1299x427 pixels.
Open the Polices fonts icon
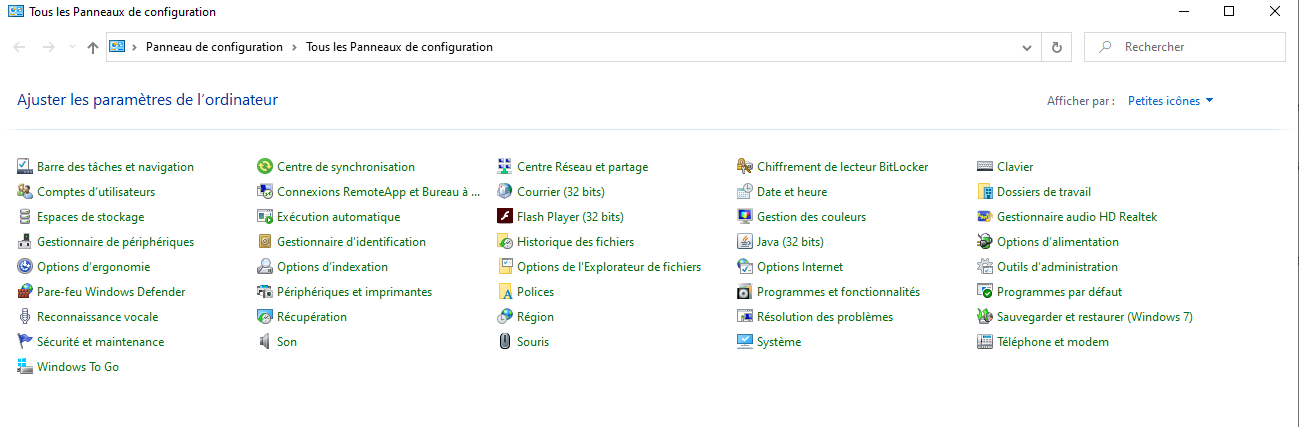coord(506,292)
